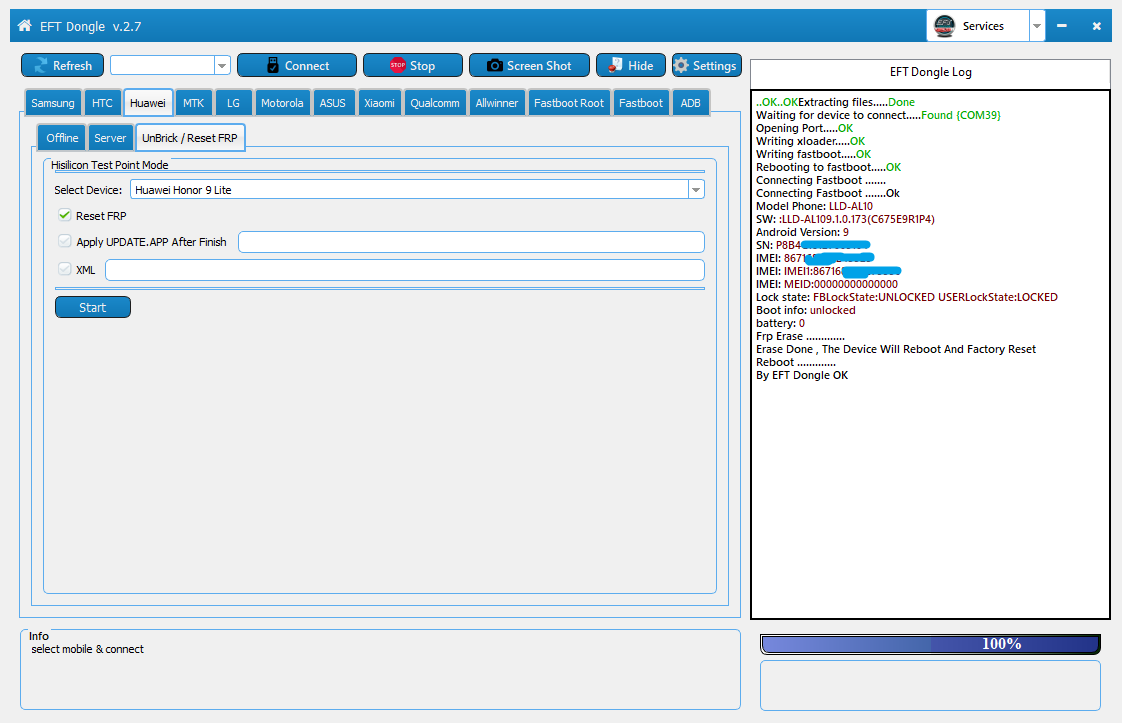The height and width of the screenshot is (723, 1122).
Task: Toggle the XML checkbox
Action: (x=65, y=269)
